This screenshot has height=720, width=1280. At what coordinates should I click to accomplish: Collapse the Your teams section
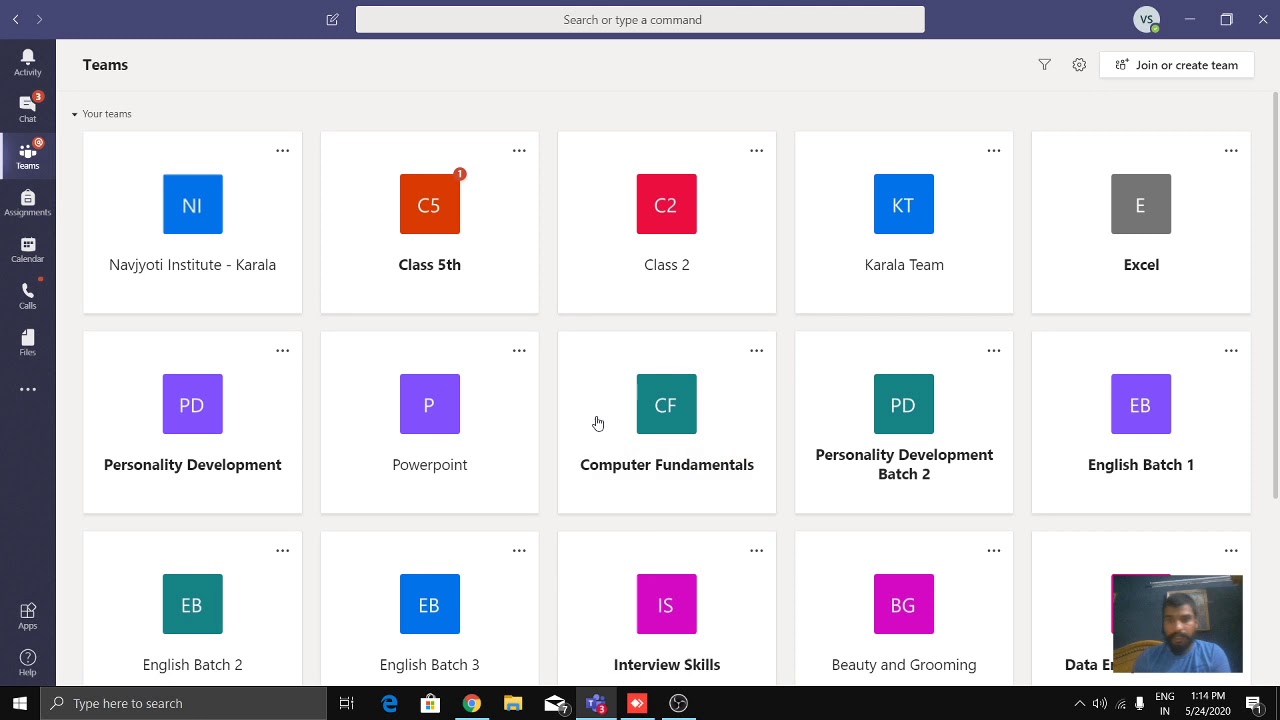(101, 114)
